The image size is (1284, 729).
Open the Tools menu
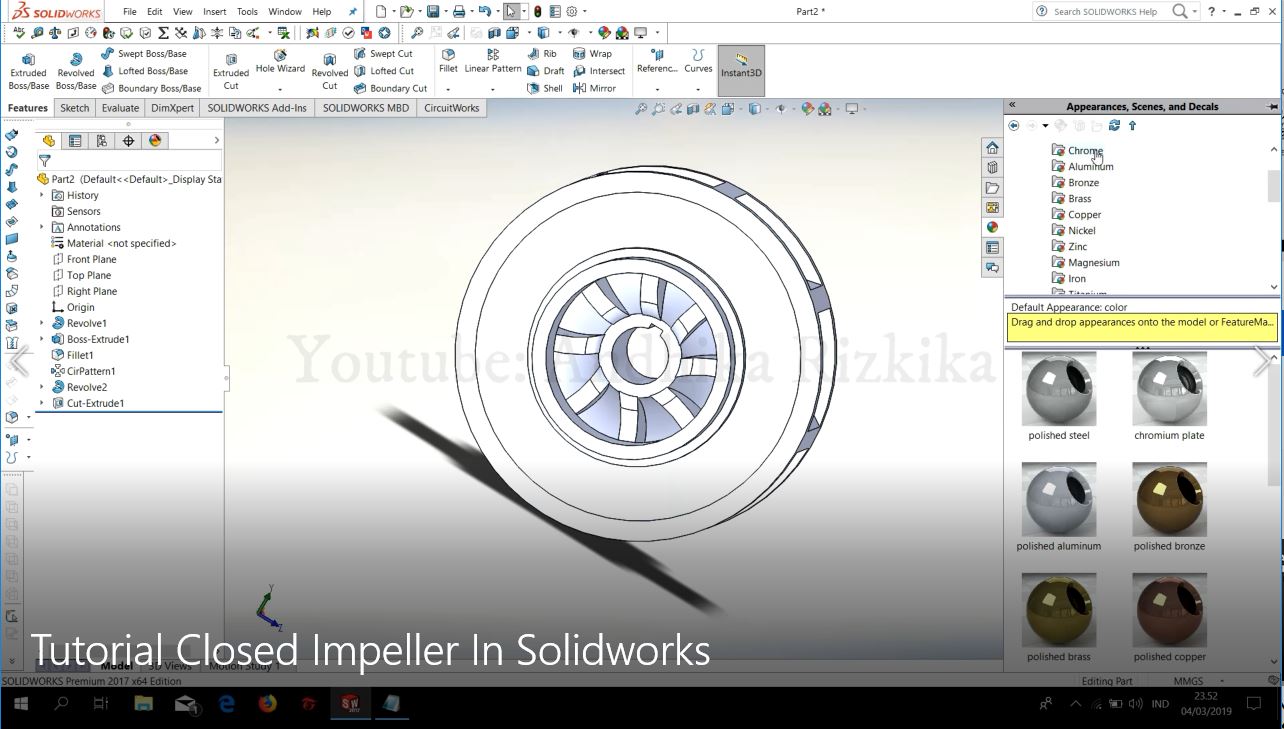(247, 12)
